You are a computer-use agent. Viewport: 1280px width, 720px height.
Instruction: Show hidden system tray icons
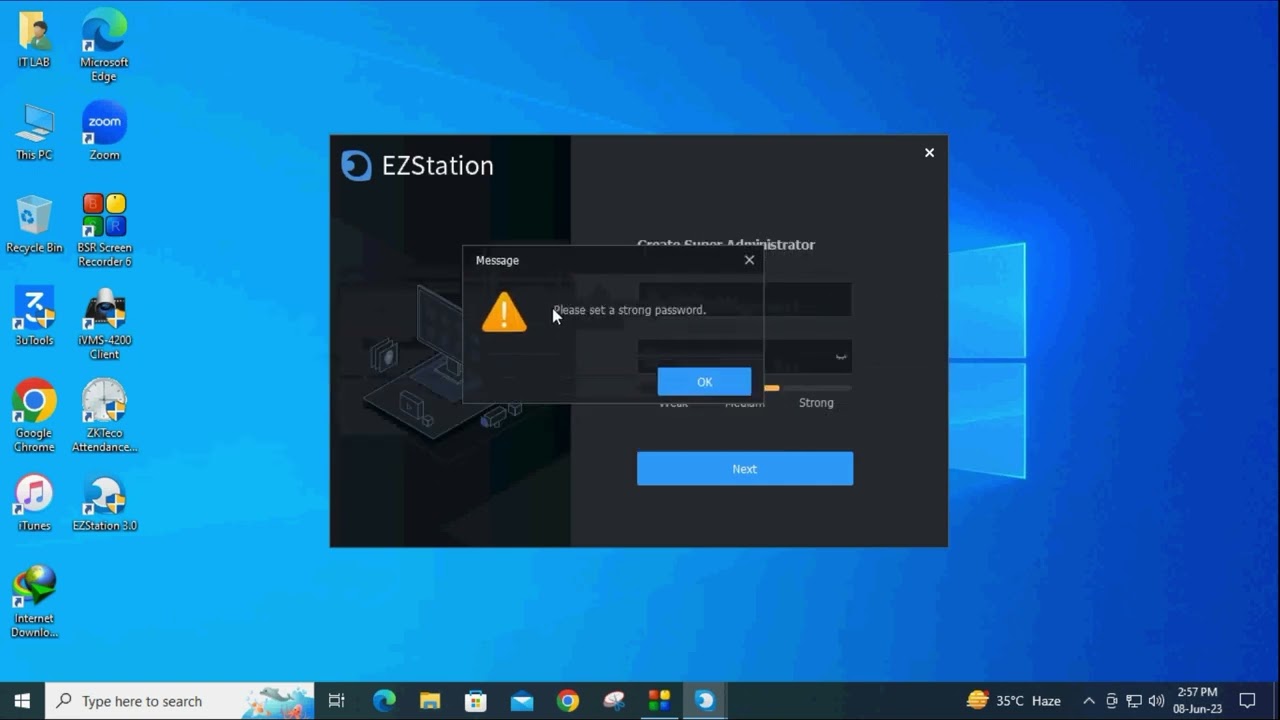1088,701
